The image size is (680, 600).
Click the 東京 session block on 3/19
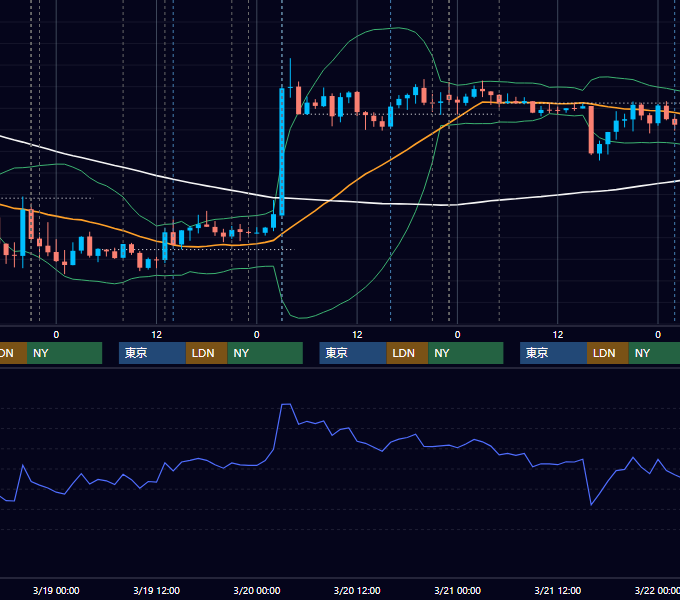click(x=152, y=353)
